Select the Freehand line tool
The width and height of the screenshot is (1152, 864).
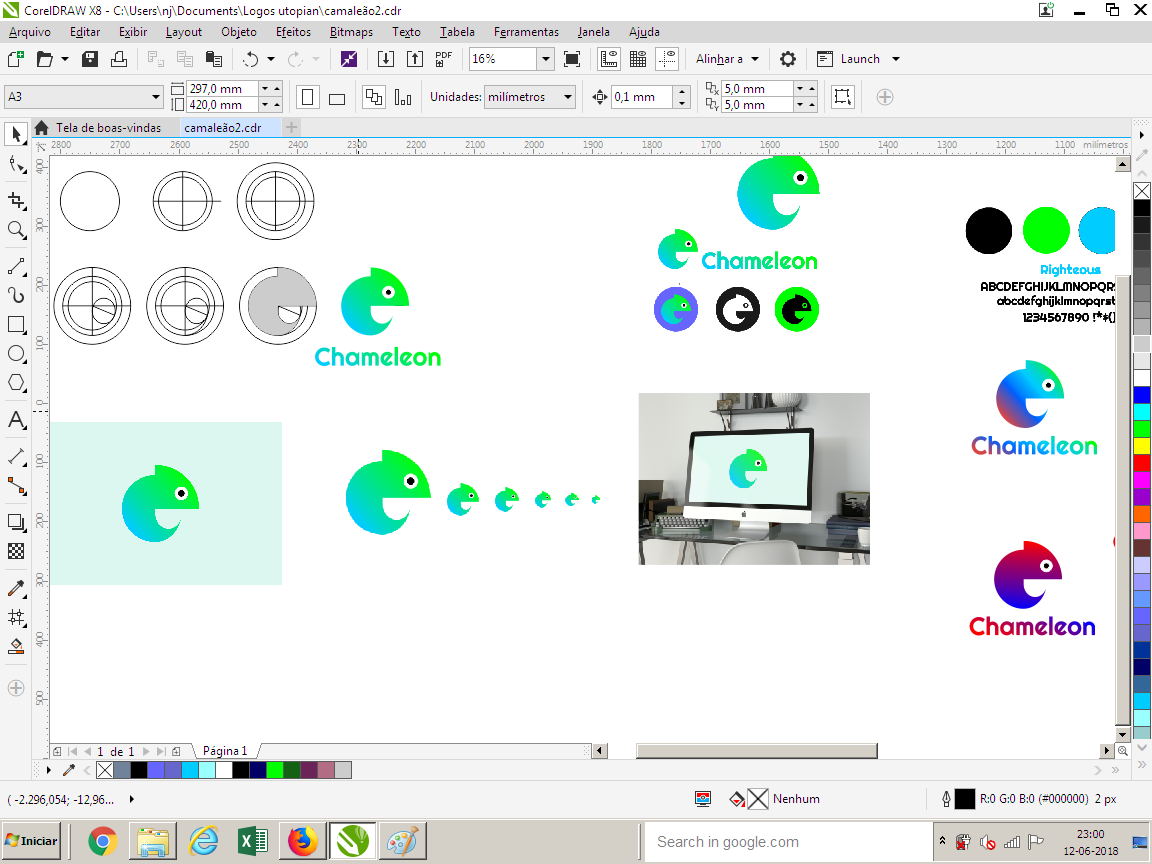coord(16,266)
